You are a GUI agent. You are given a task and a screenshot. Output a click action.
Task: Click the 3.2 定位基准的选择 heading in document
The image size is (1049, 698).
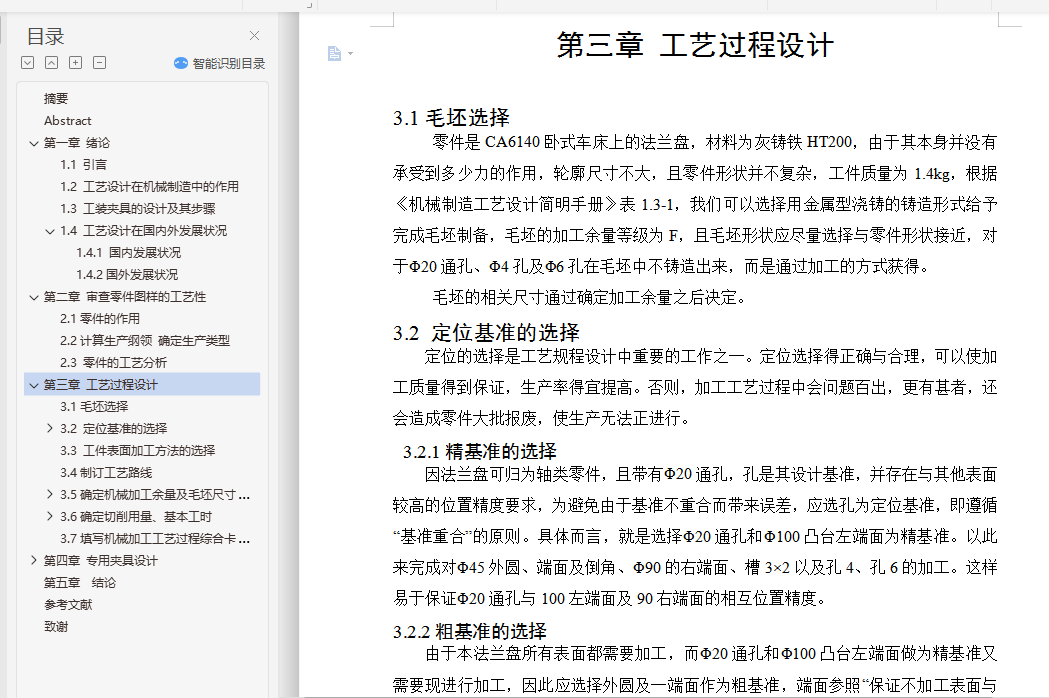[486, 333]
